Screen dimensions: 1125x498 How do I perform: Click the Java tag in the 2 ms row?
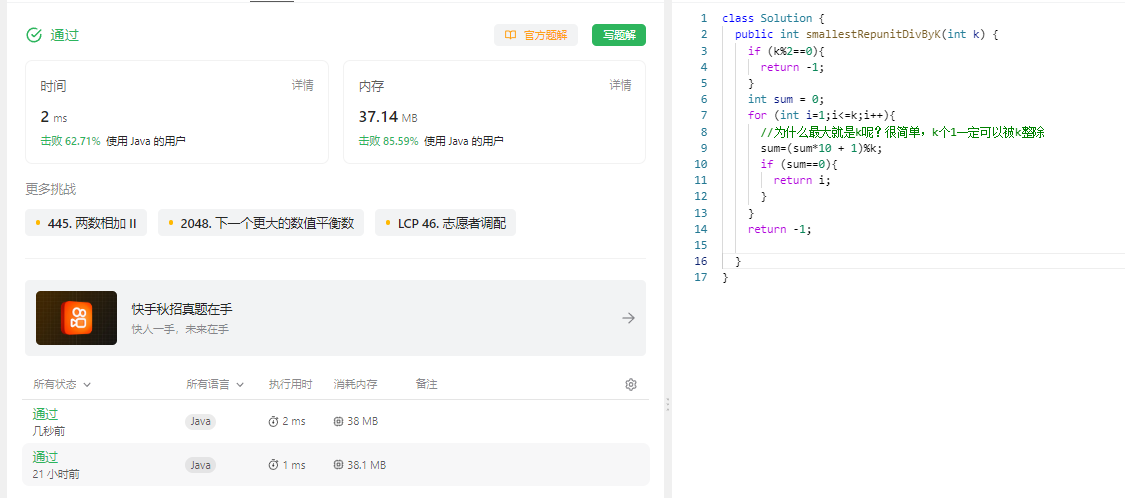[201, 421]
